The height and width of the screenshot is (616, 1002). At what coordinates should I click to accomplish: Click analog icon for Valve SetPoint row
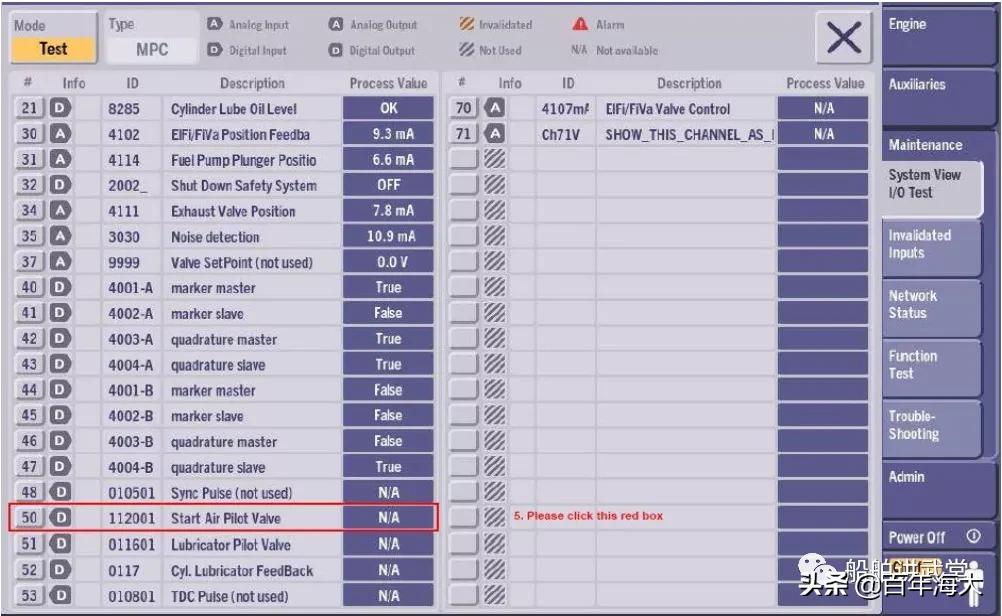61,261
